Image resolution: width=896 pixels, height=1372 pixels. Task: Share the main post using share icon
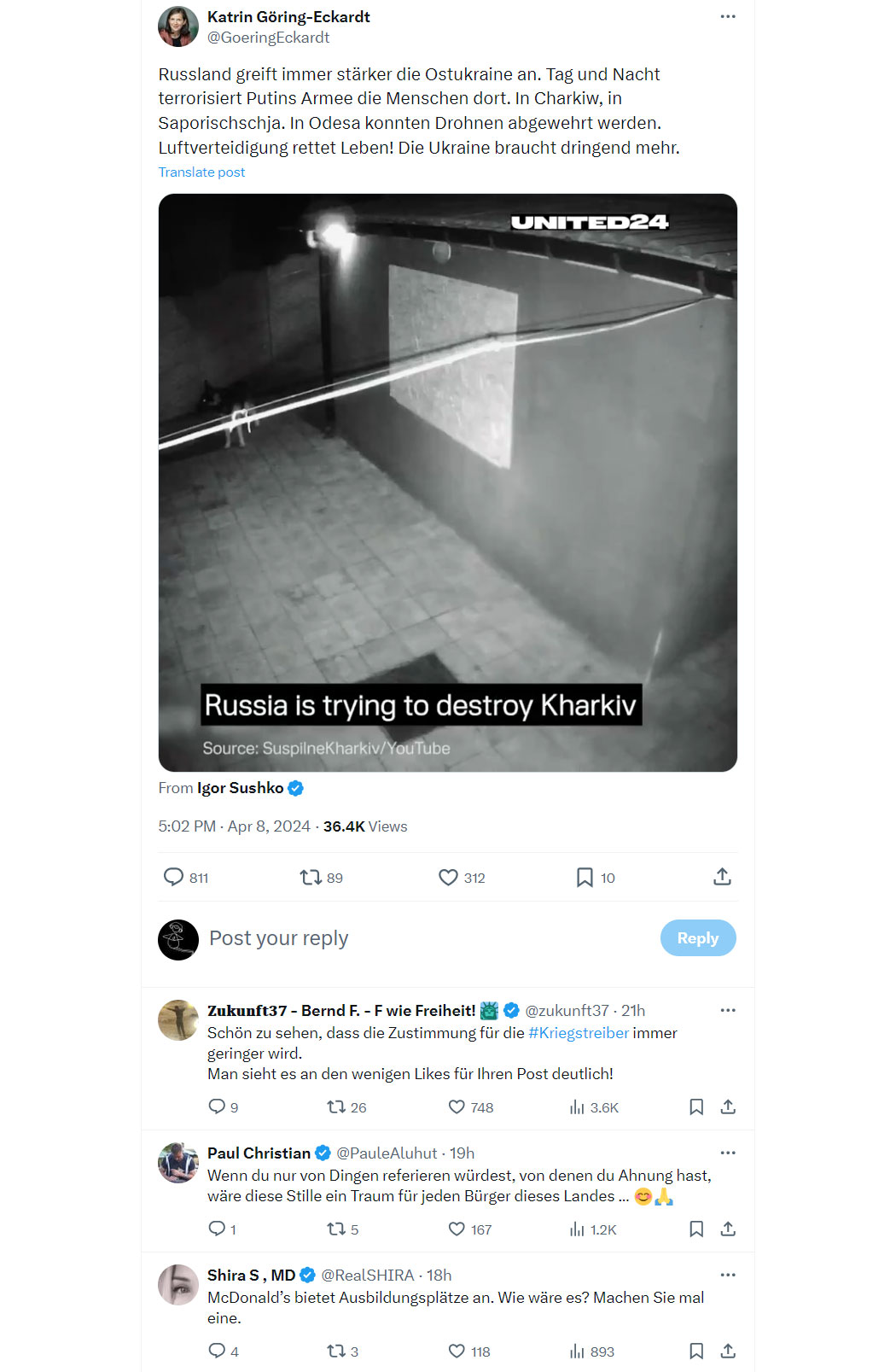click(x=722, y=877)
